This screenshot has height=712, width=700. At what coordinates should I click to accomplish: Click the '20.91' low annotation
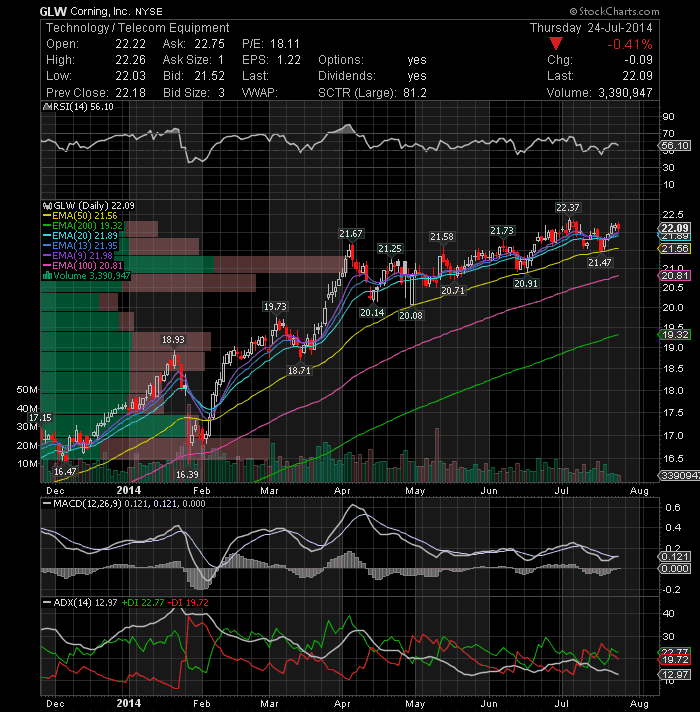click(x=526, y=283)
